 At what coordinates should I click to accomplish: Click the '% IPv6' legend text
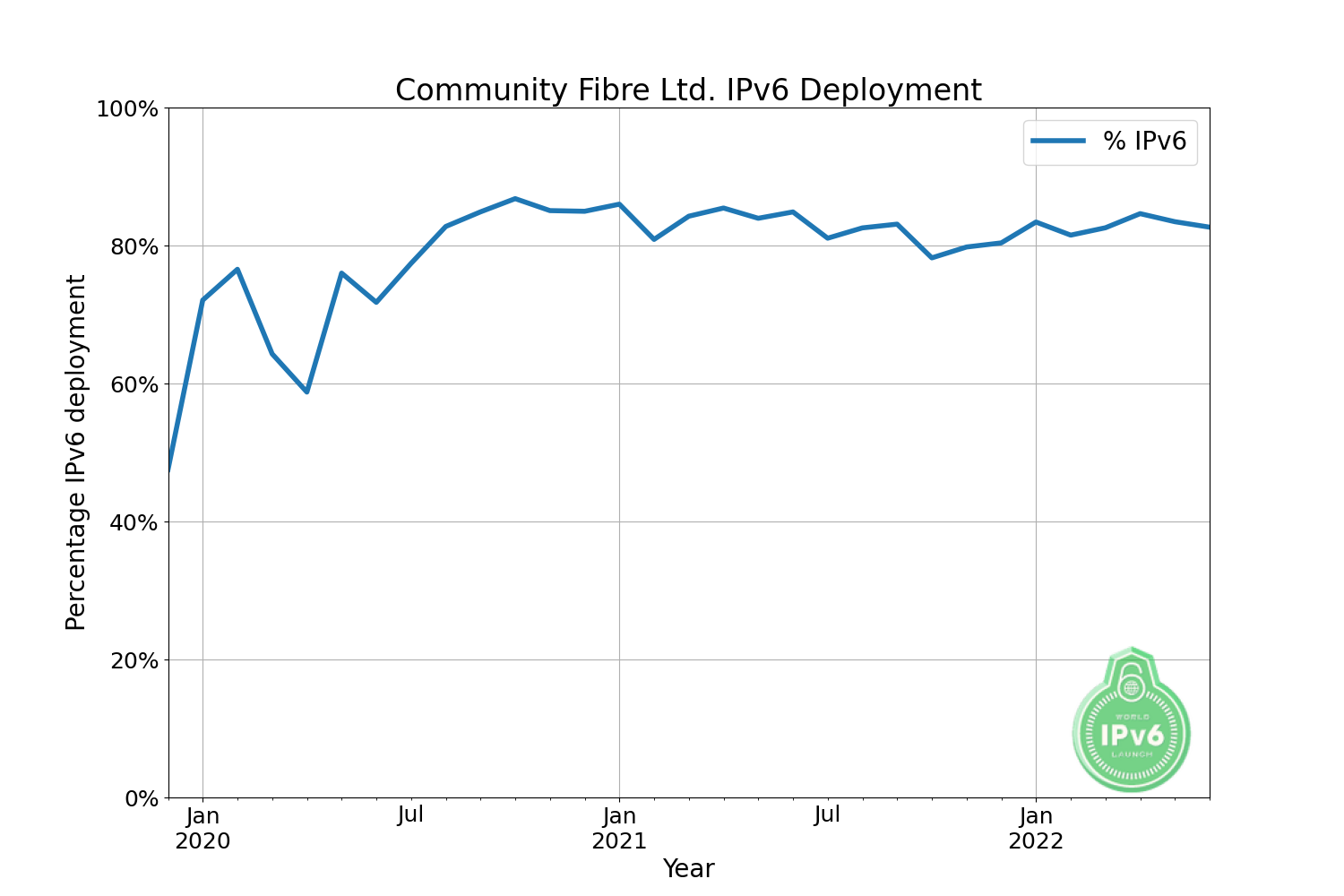pos(1144,141)
